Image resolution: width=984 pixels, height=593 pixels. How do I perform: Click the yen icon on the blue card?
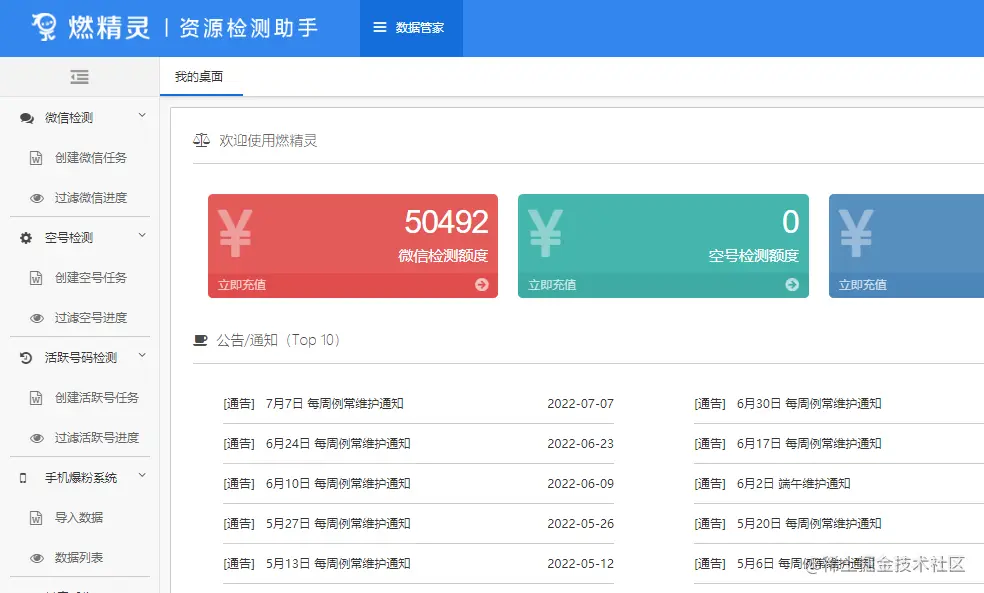[x=856, y=233]
